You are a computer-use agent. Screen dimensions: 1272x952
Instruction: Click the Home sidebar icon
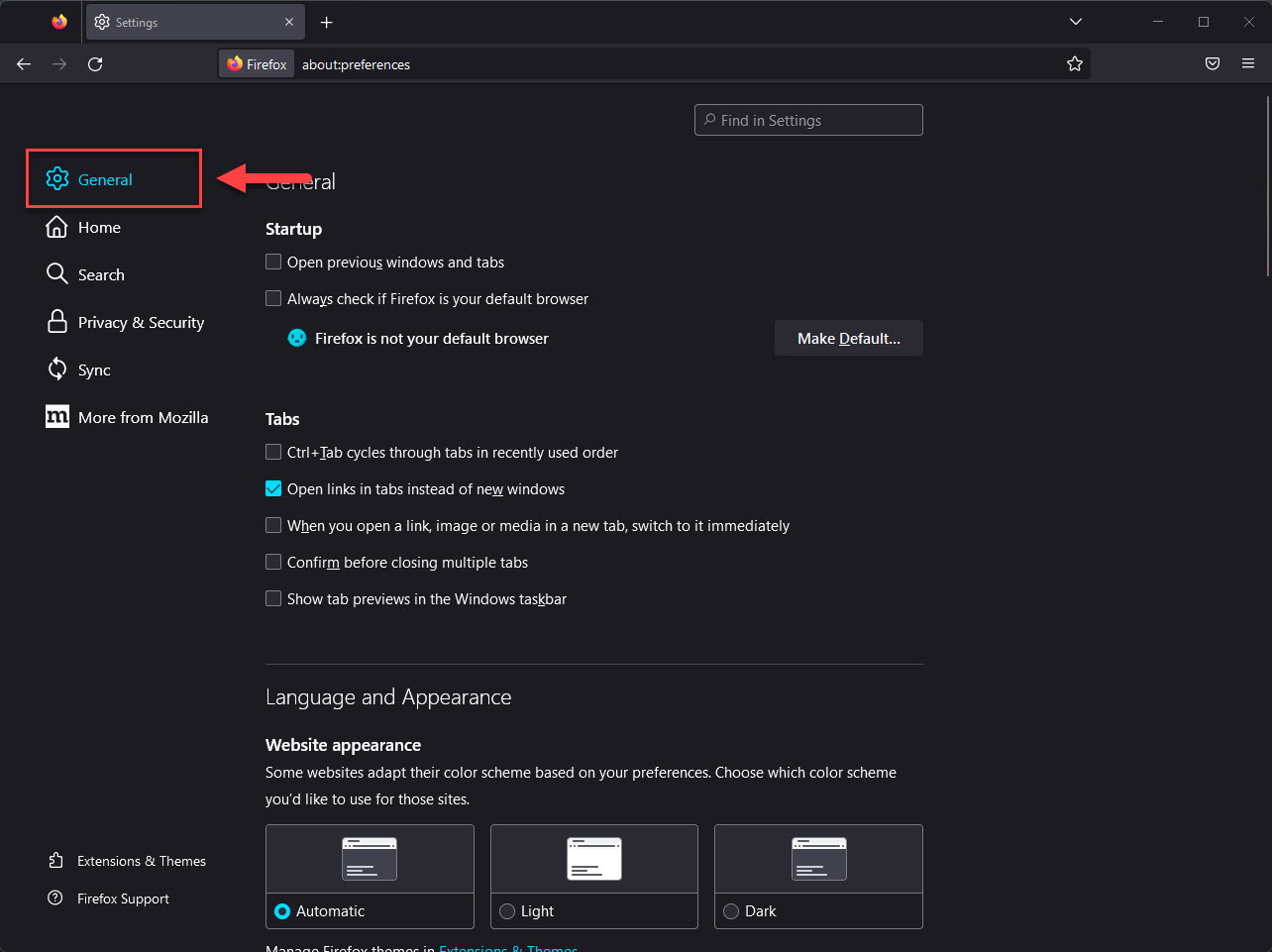(x=56, y=226)
